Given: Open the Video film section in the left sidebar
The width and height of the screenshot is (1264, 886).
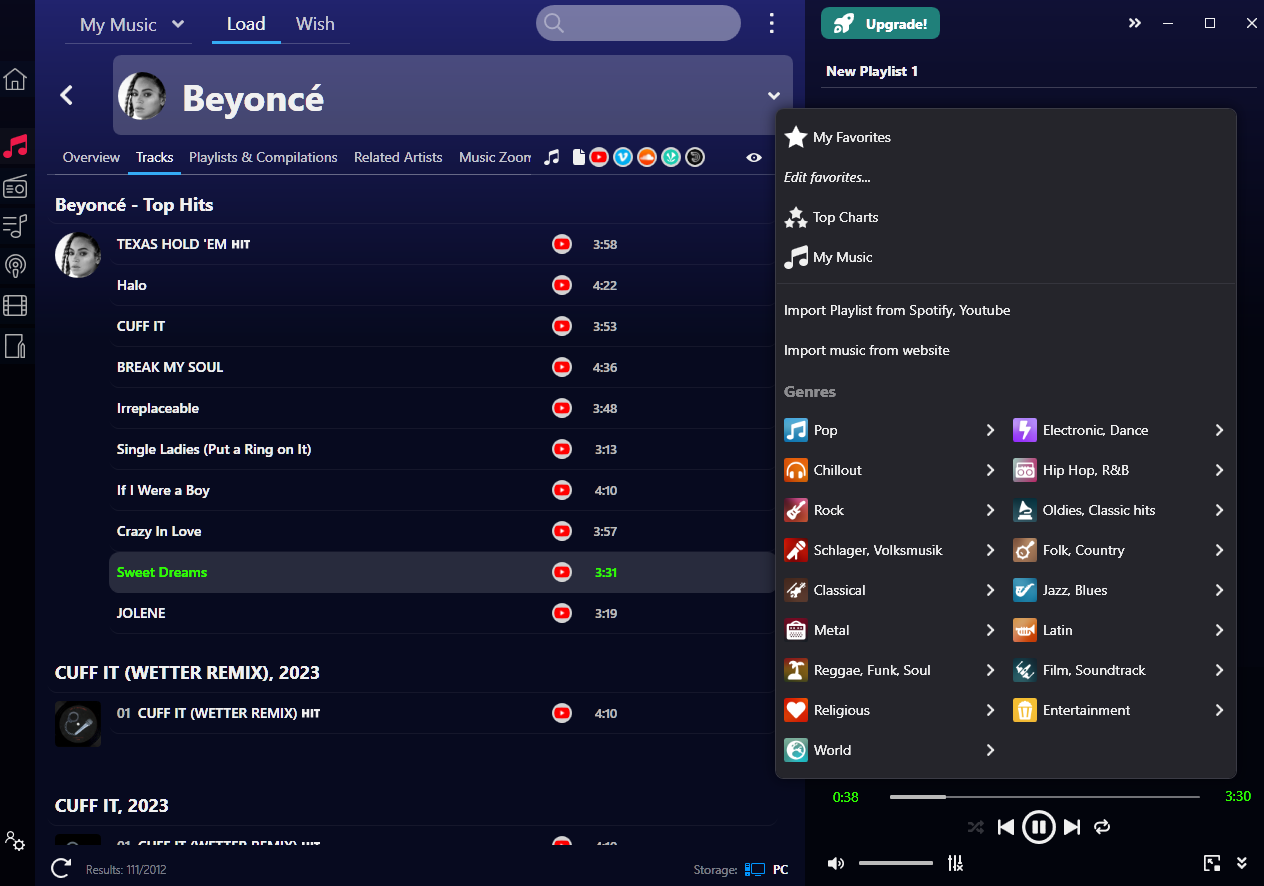Looking at the screenshot, I should point(15,306).
